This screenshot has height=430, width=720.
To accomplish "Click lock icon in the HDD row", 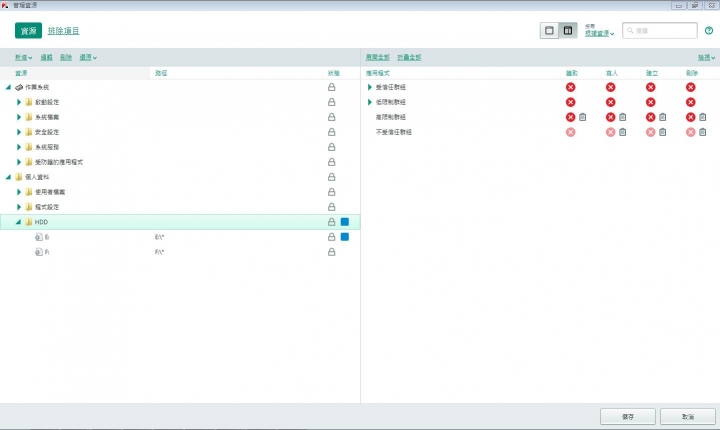I will pos(331,222).
